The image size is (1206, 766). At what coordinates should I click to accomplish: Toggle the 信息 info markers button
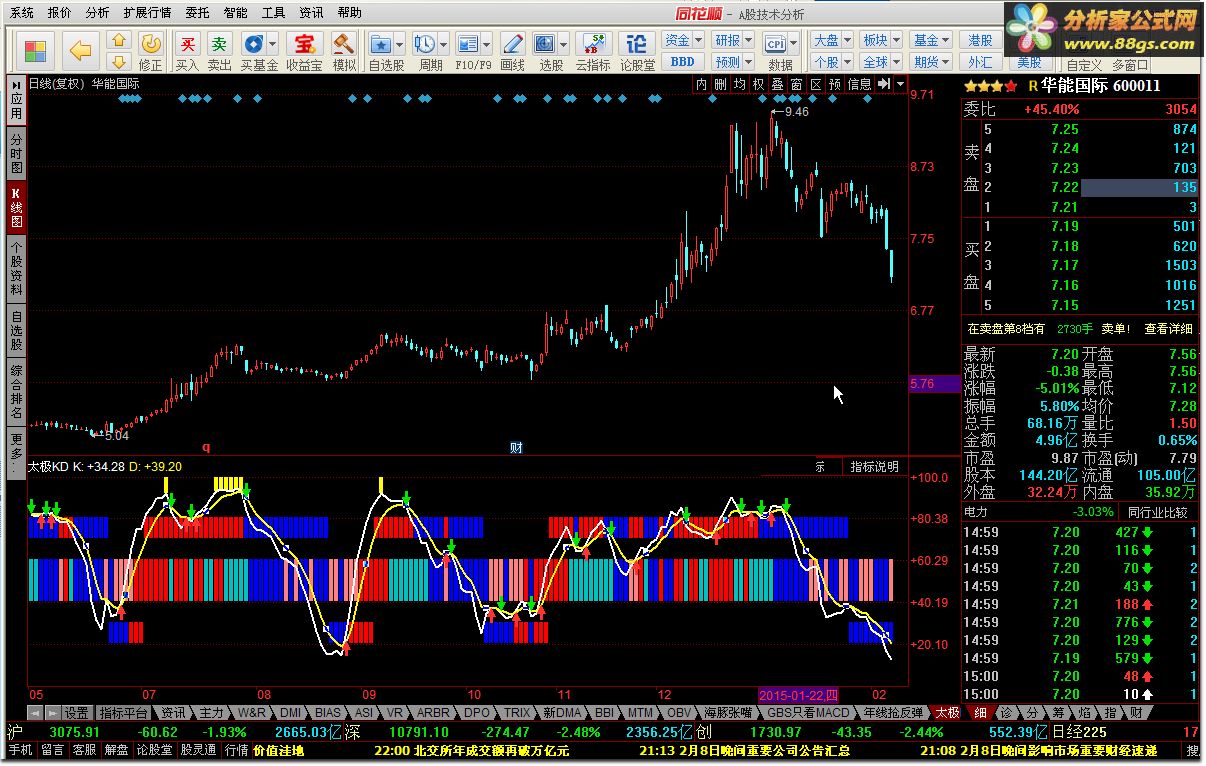coord(859,85)
